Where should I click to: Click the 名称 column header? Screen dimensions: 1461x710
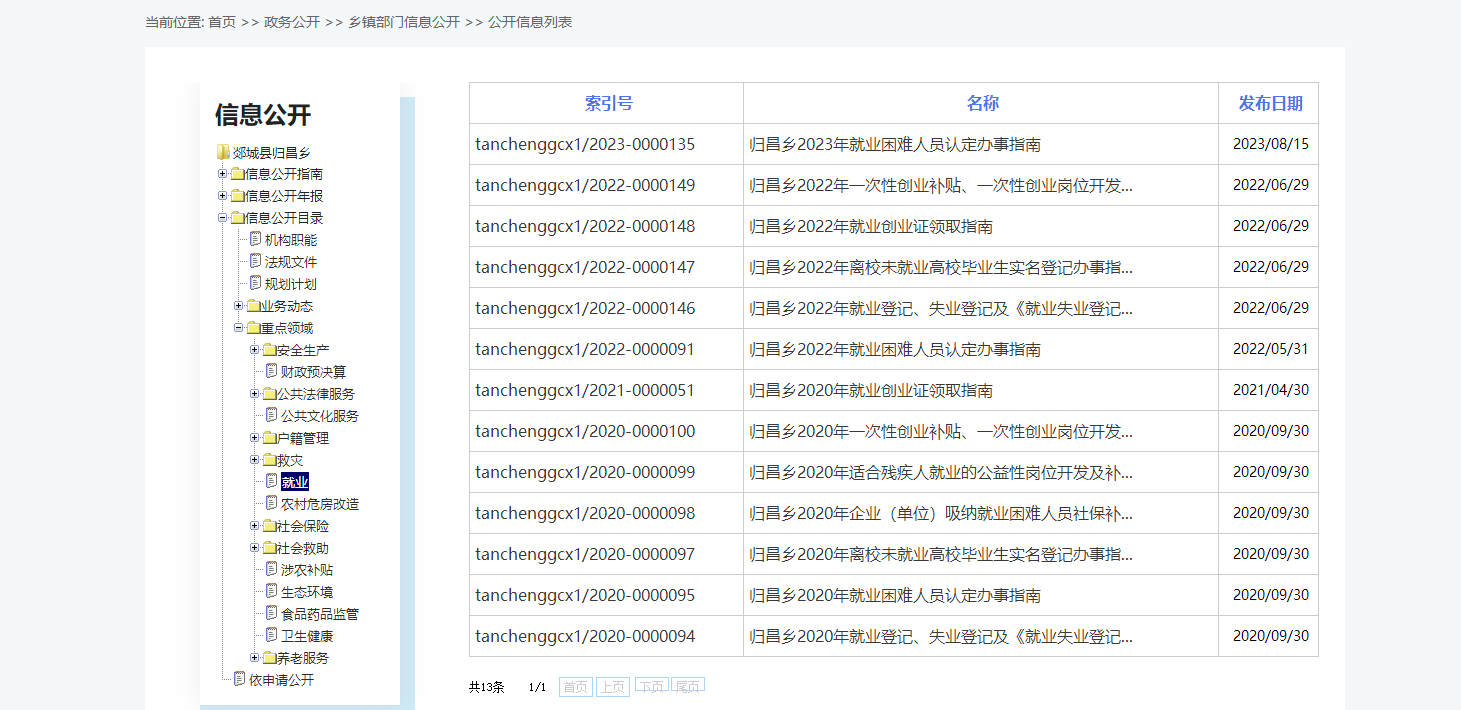pyautogui.click(x=982, y=103)
